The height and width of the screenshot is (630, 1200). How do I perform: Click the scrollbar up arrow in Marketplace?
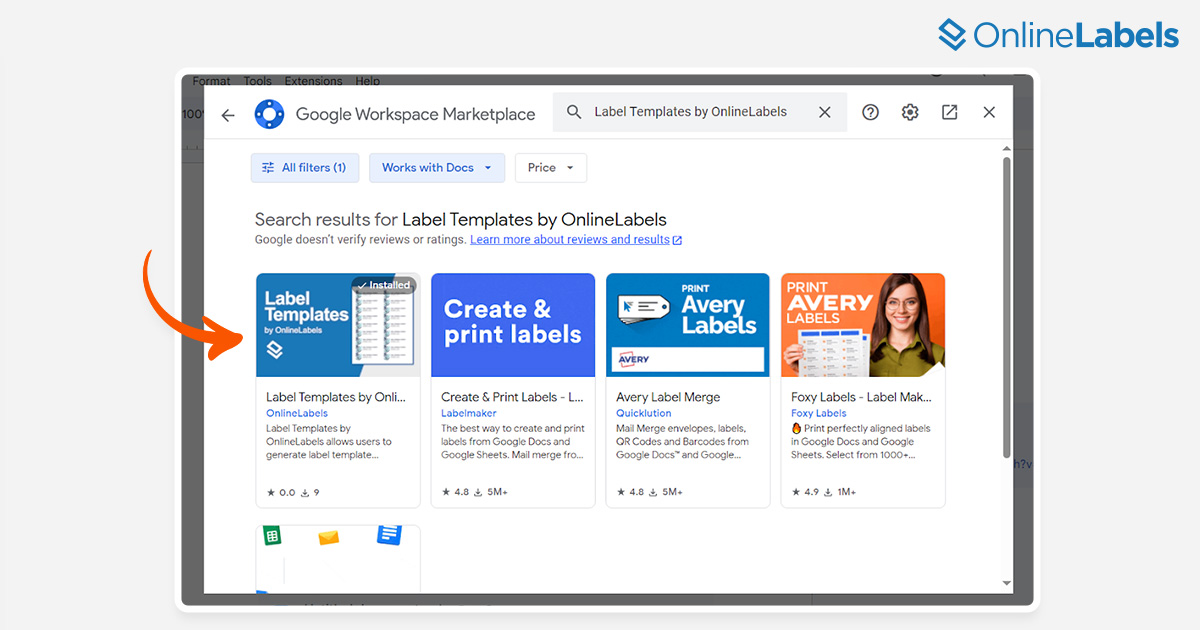point(1006,148)
